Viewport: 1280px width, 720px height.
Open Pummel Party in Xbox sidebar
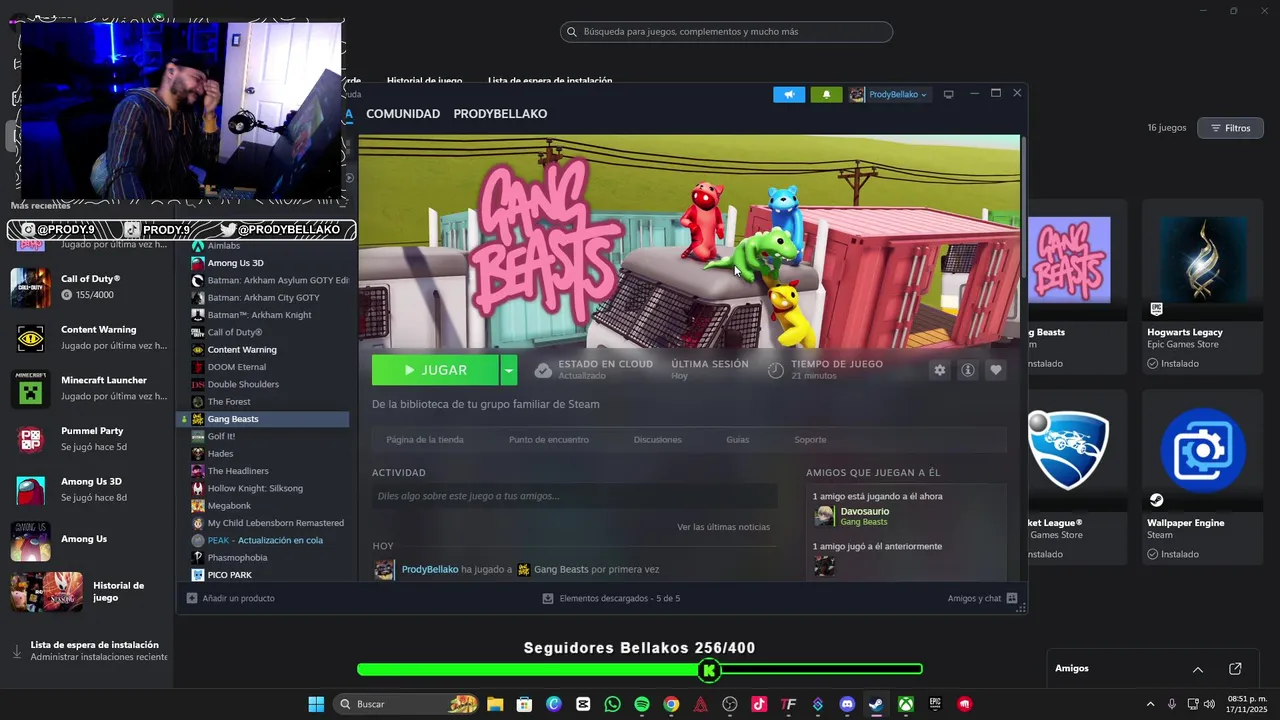[x=88, y=438]
